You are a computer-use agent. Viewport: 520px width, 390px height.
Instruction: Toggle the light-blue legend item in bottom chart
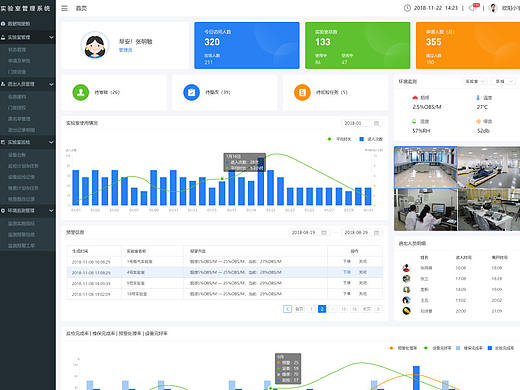click(469, 348)
